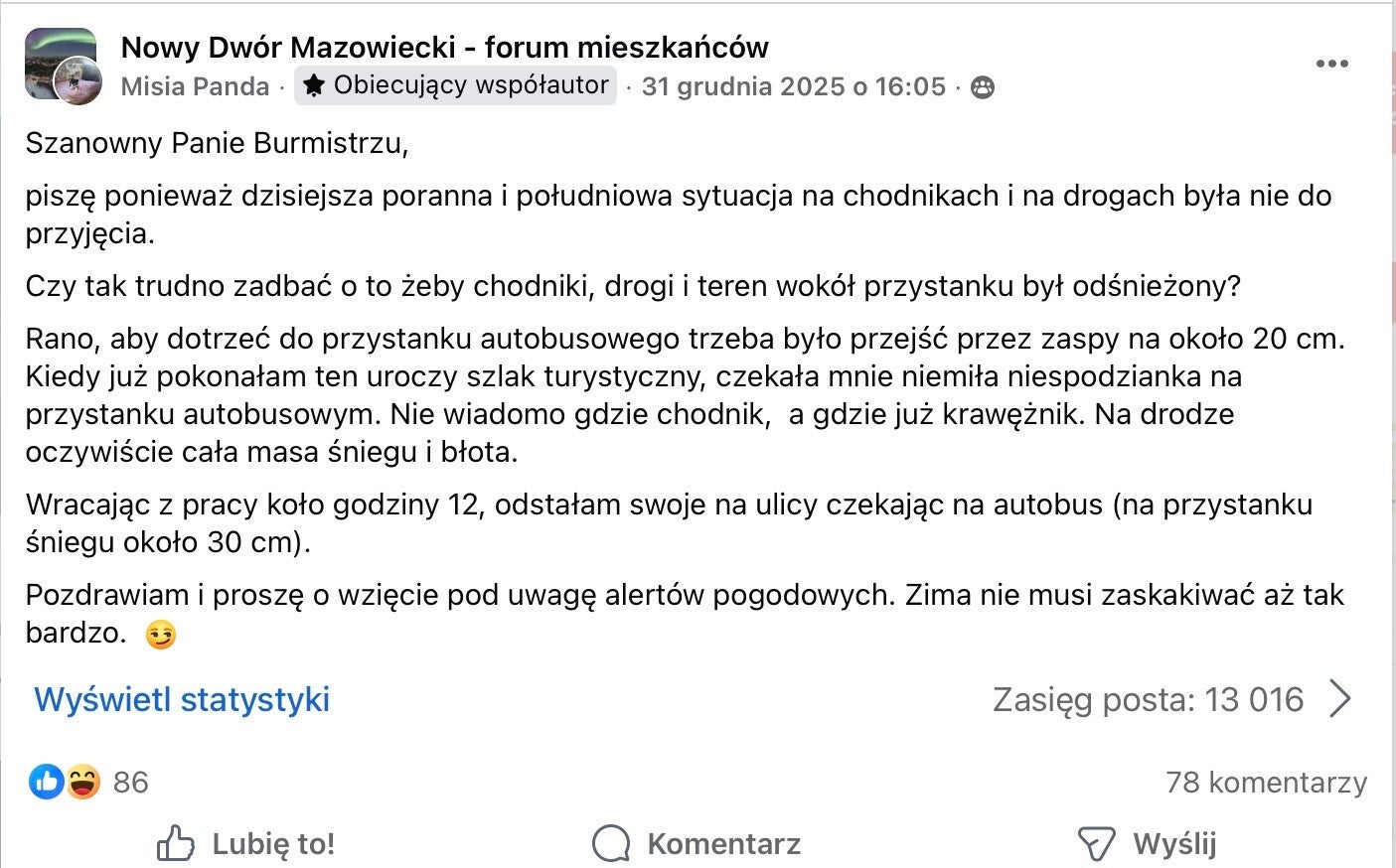Click the Zasięg posta: 13 016 text
1396x868 pixels.
(x=1148, y=699)
